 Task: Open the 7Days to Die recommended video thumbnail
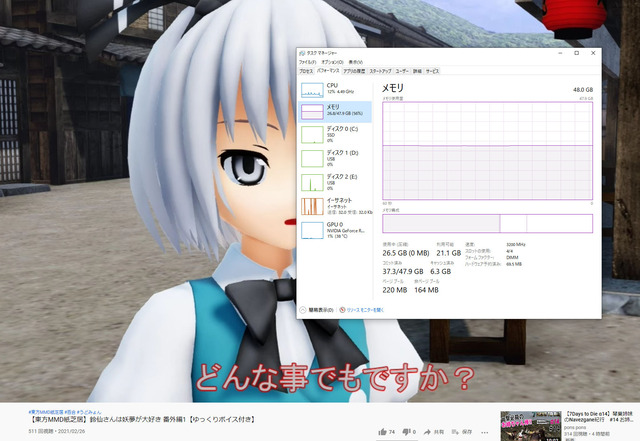tap(531, 426)
